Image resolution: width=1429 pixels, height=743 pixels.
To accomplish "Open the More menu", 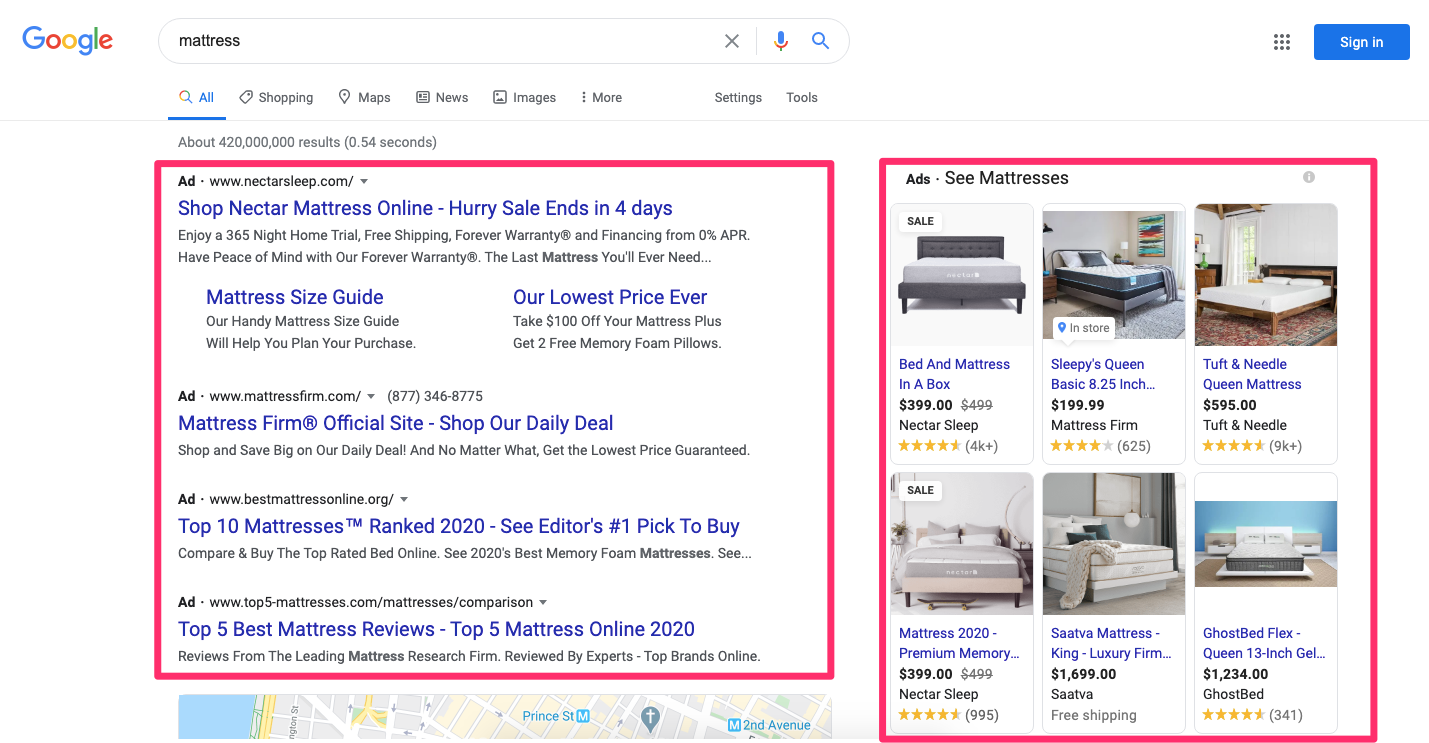I will pos(601,97).
